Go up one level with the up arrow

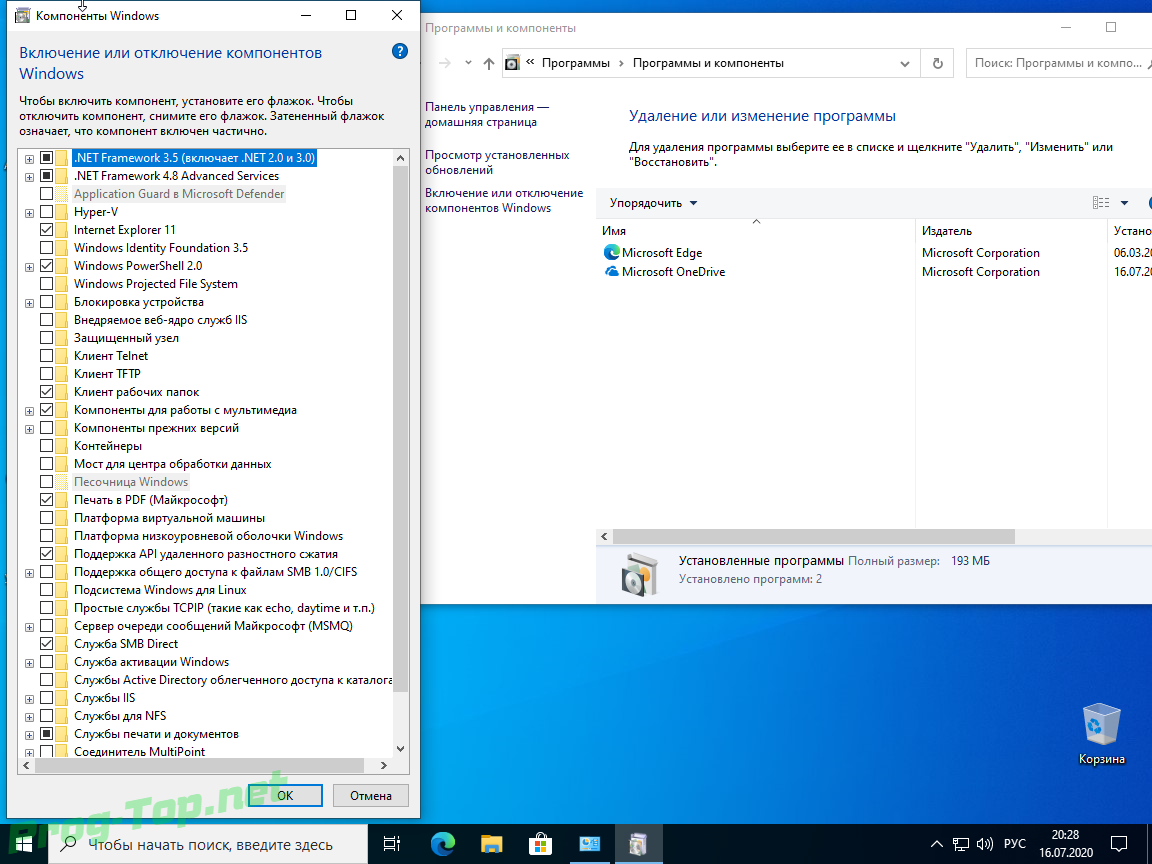click(489, 63)
